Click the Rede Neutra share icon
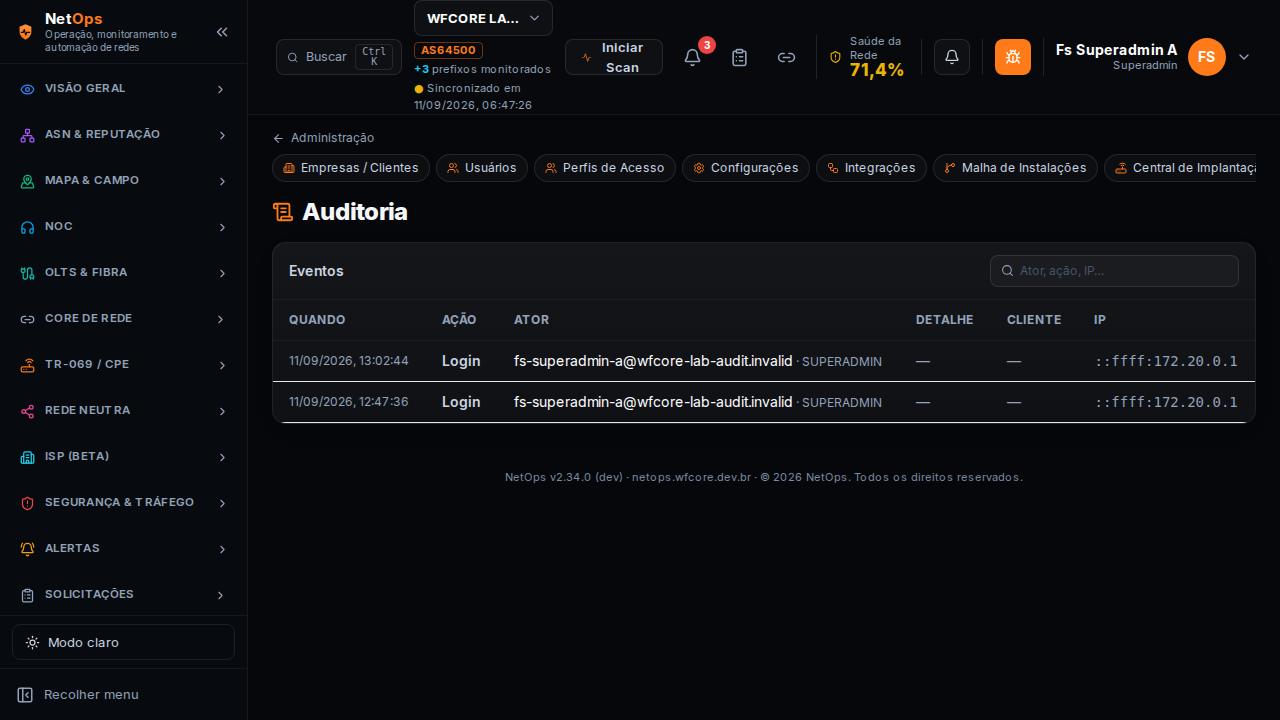Screen dimensions: 1280x720 click(x=27, y=411)
